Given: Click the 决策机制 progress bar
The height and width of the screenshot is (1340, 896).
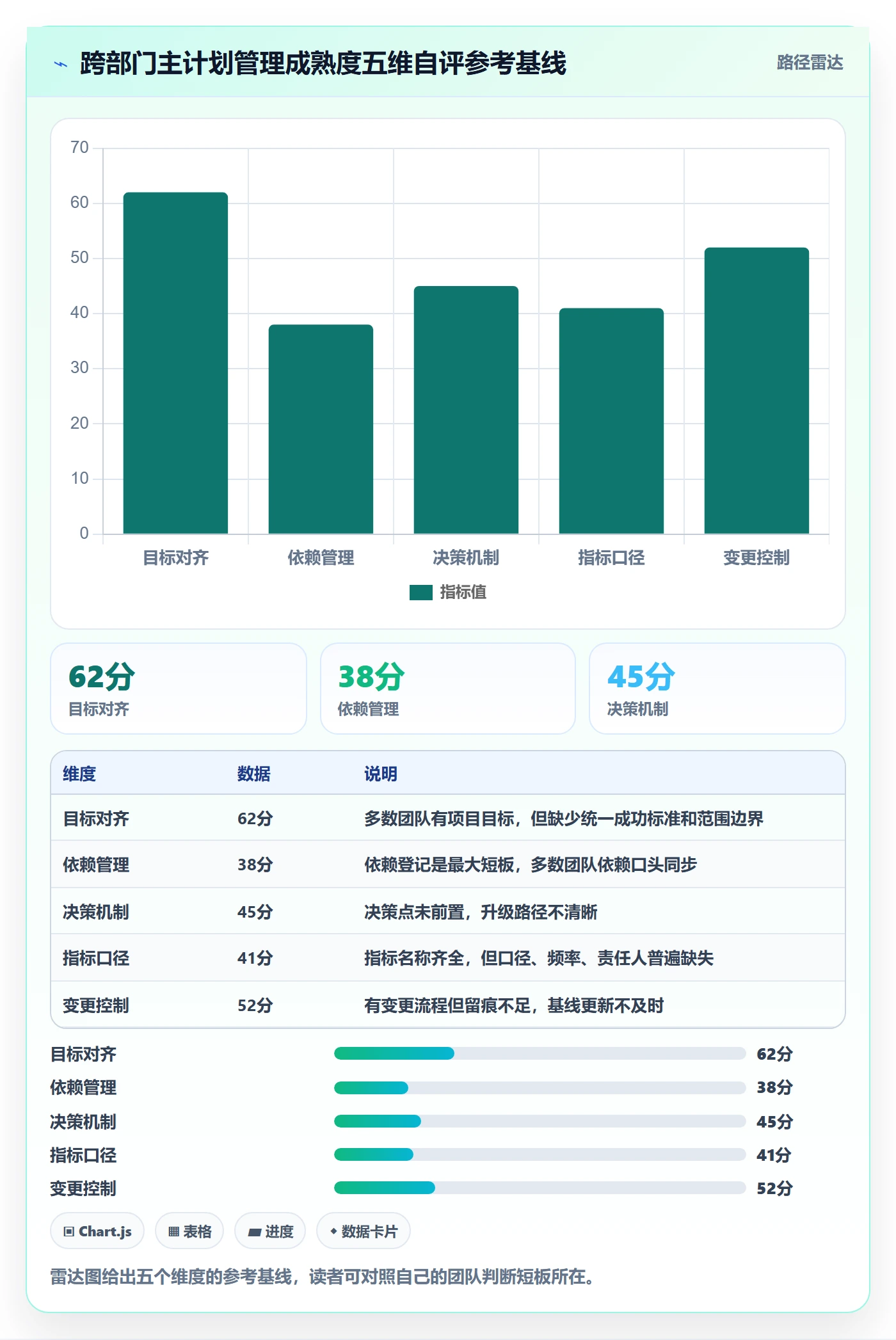Looking at the screenshot, I should (x=540, y=1121).
